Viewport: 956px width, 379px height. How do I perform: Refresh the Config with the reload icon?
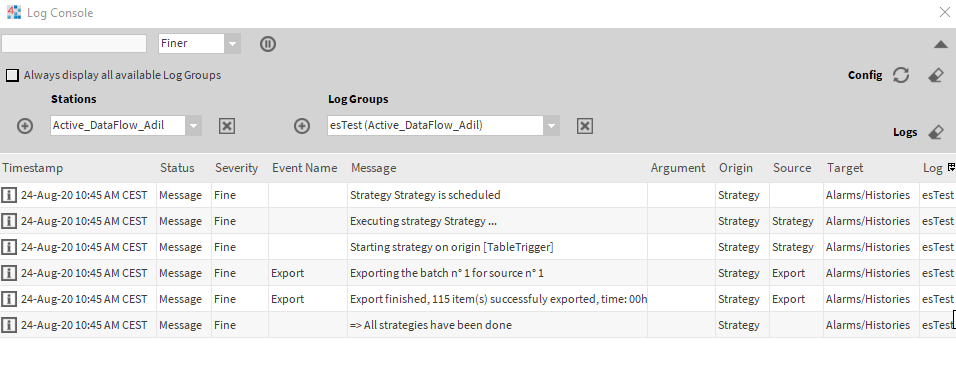[901, 75]
